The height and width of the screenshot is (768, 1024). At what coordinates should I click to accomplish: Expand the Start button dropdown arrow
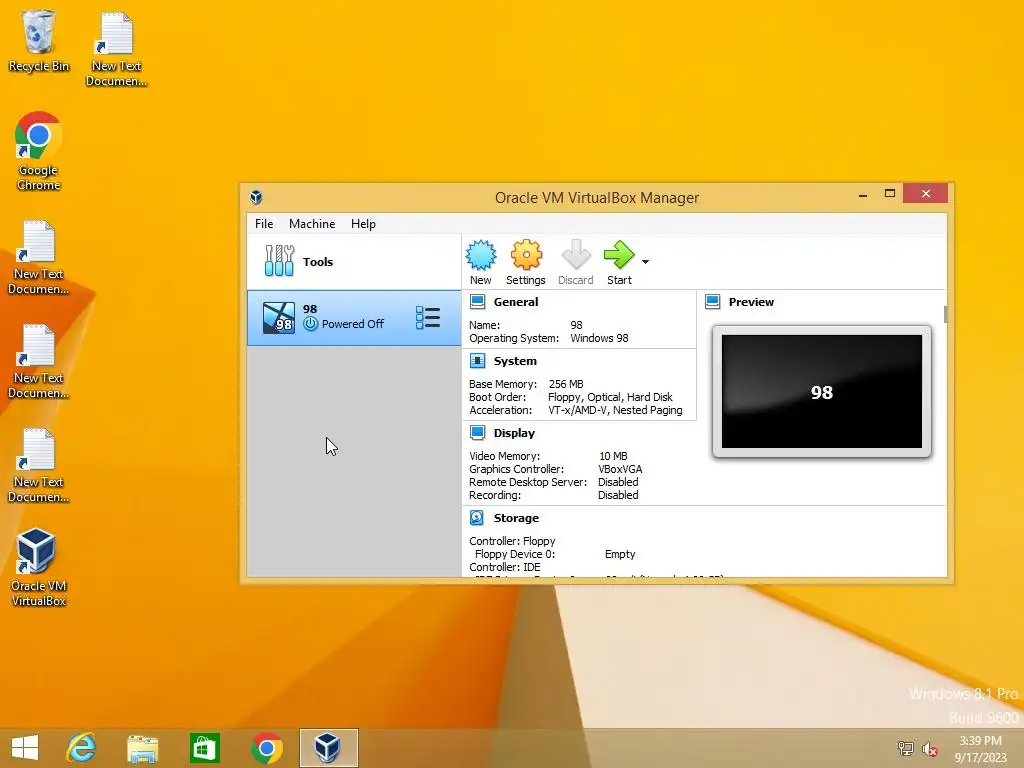pyautogui.click(x=645, y=262)
